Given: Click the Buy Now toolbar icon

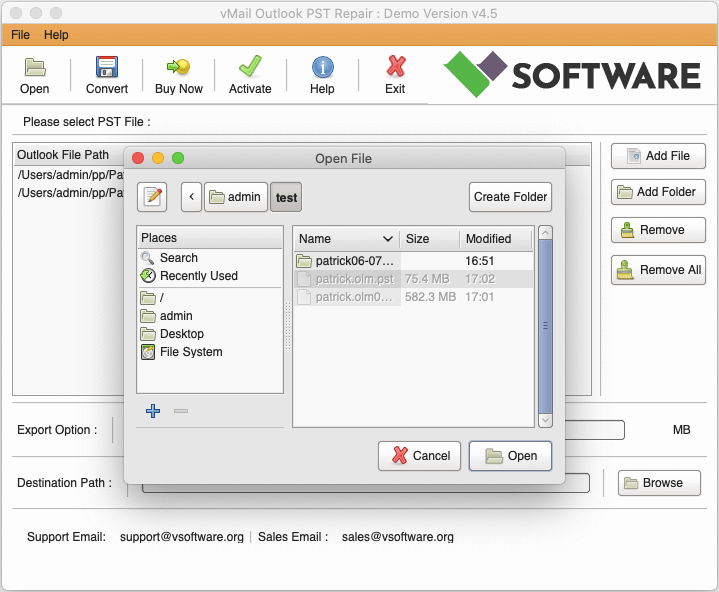Looking at the screenshot, I should (178, 67).
